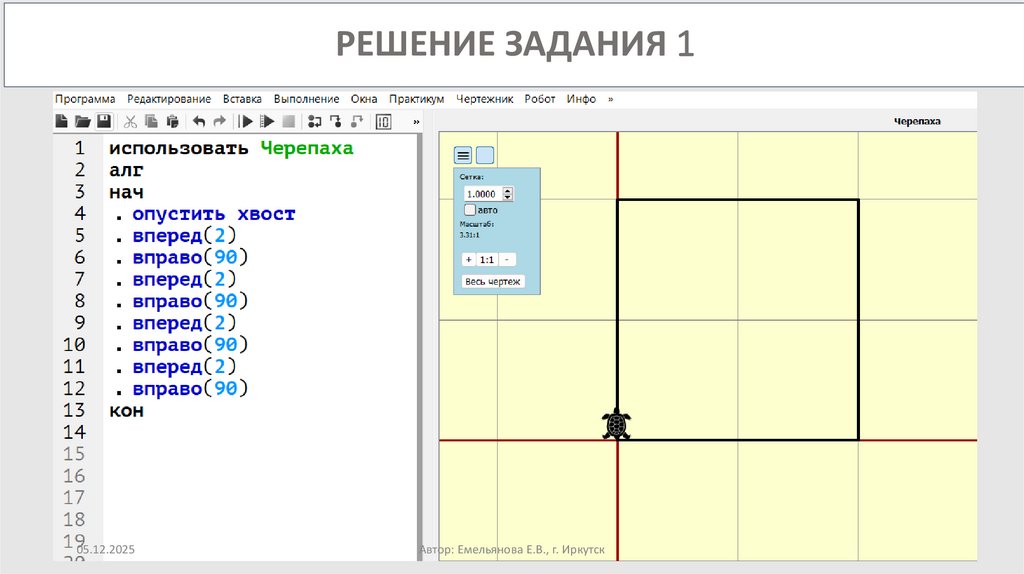Click вперед(2) on line 9

184,323
